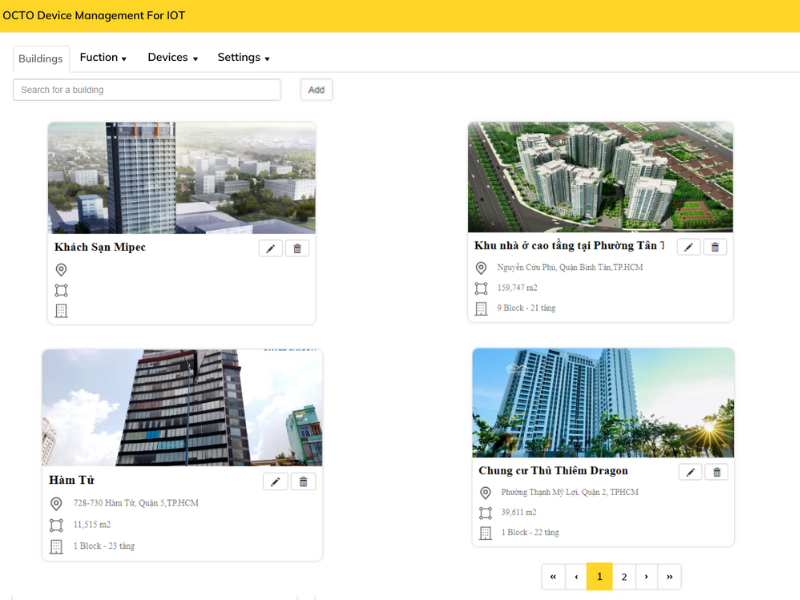Open the Hàm Tử building photo
The image size is (800, 600).
pyautogui.click(x=182, y=407)
